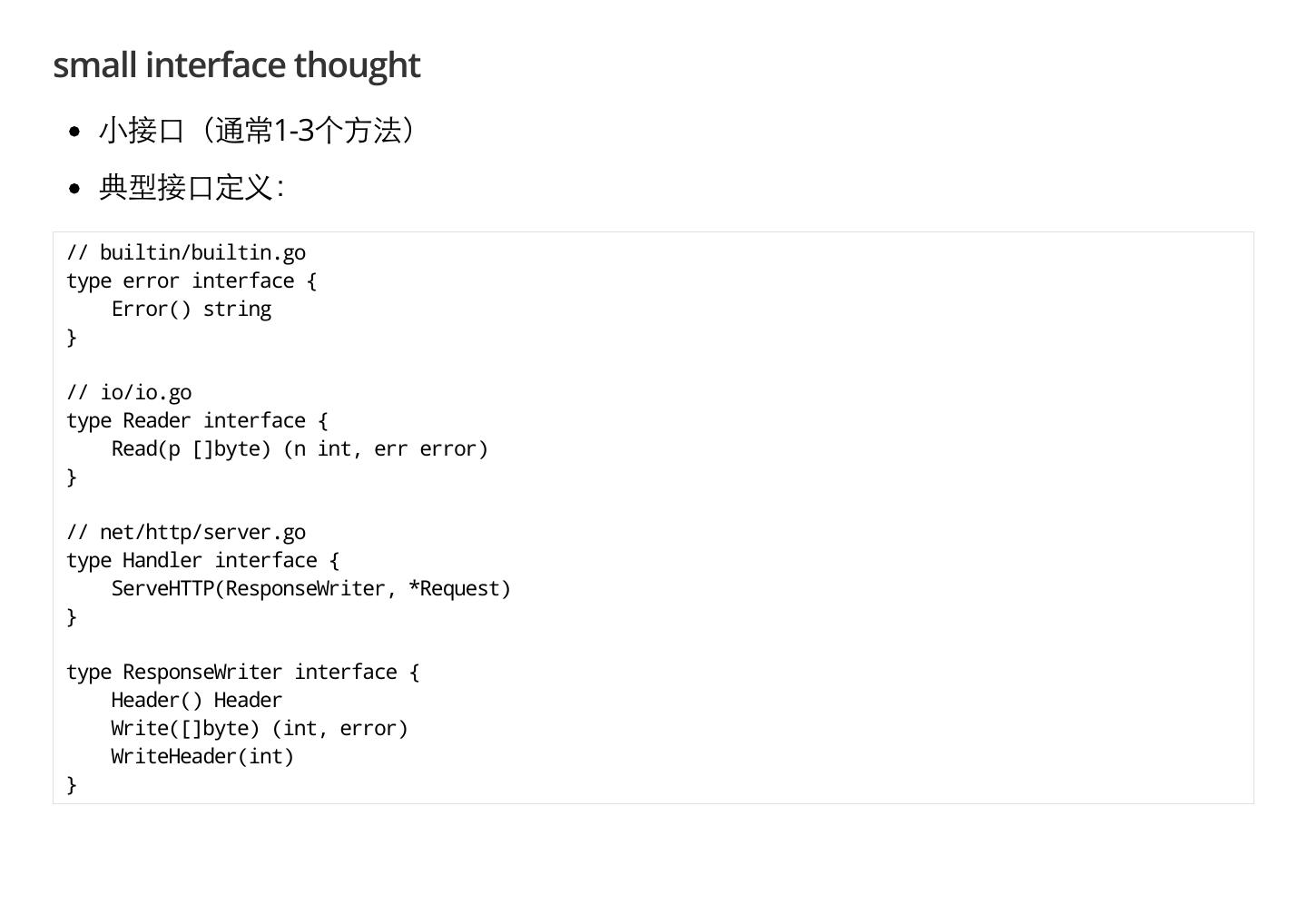
Task: Click the ServeHTTP method signature line
Action: pyautogui.click(x=311, y=589)
